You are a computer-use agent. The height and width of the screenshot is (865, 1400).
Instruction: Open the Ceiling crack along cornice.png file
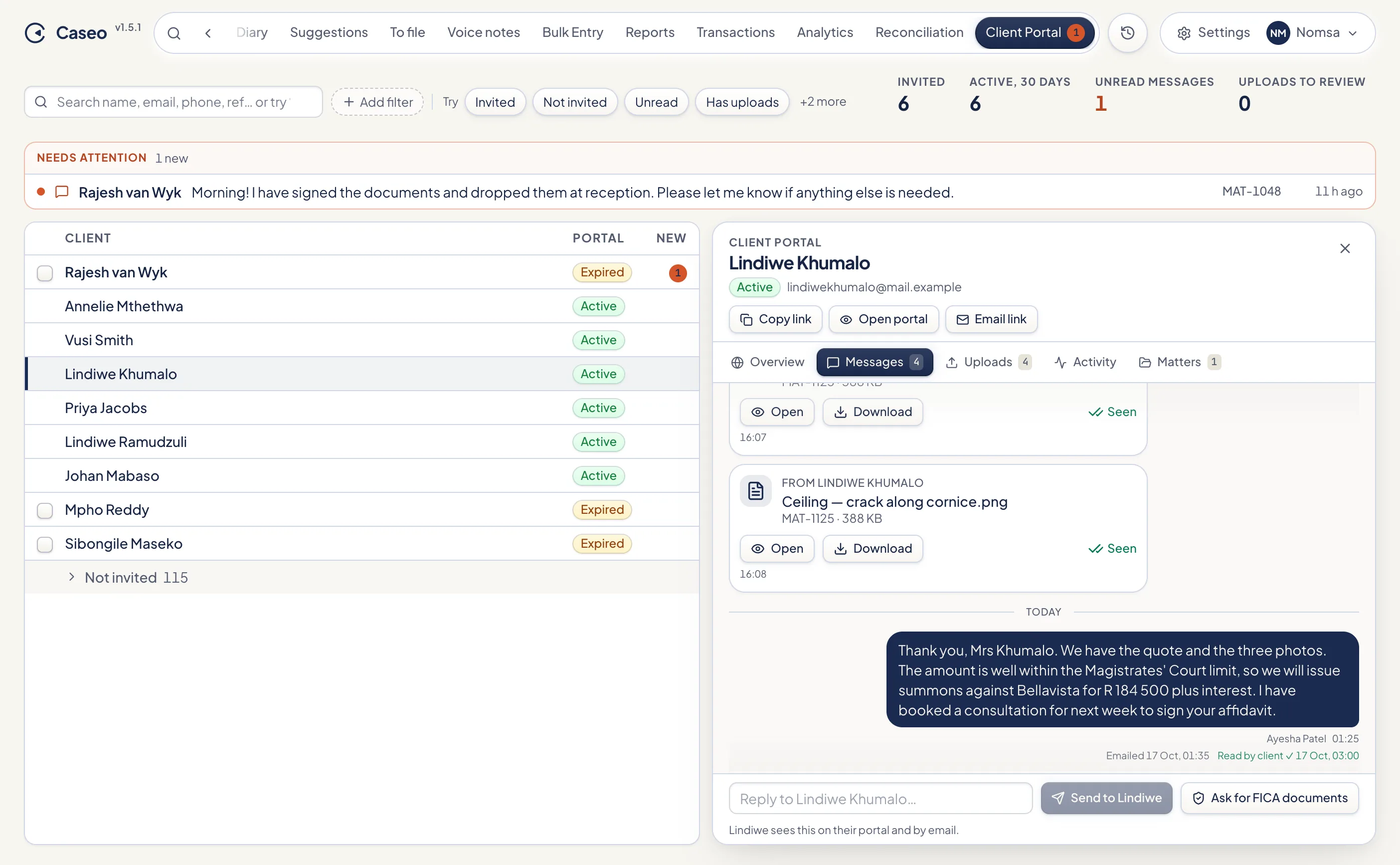click(x=777, y=548)
